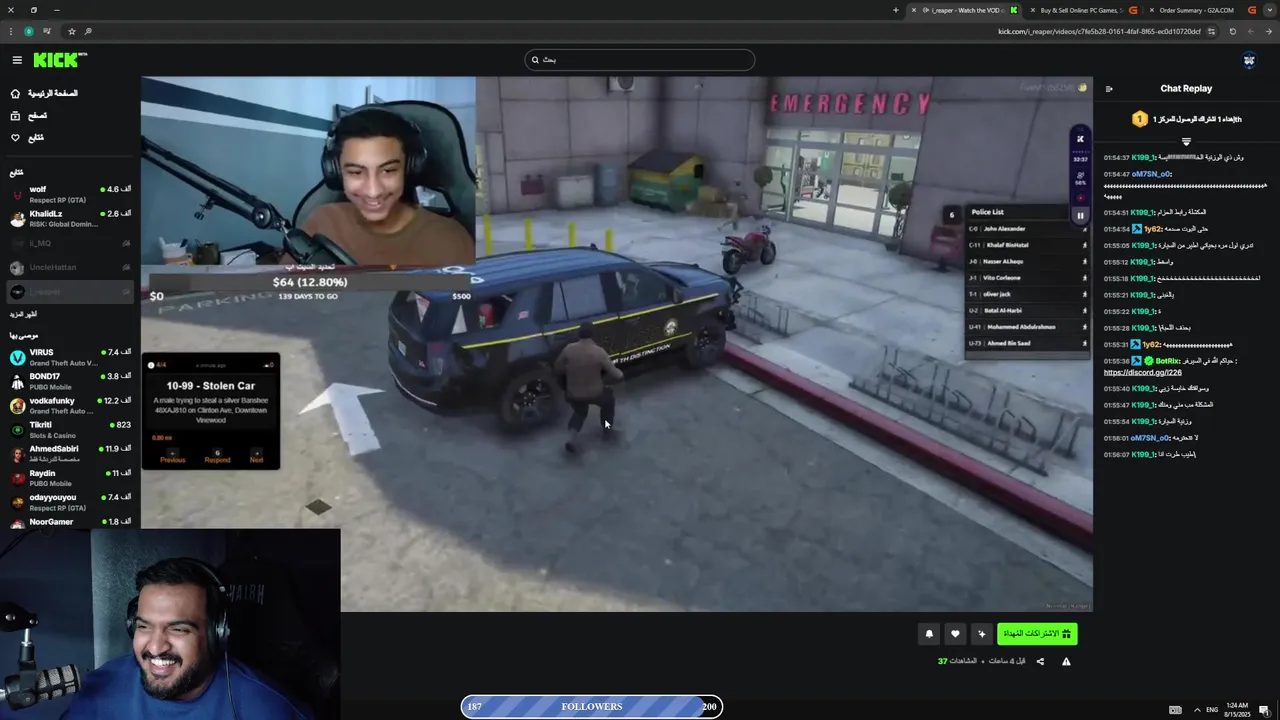Click oM7SN_o0 username at 01:54:47
The height and width of the screenshot is (720, 1280).
pyautogui.click(x=1152, y=174)
